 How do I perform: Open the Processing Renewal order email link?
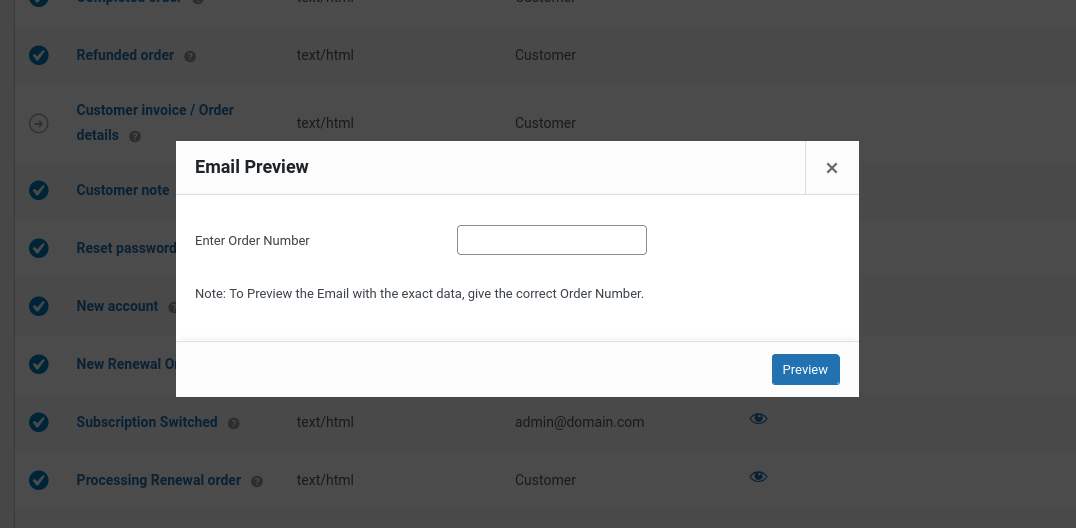(158, 480)
